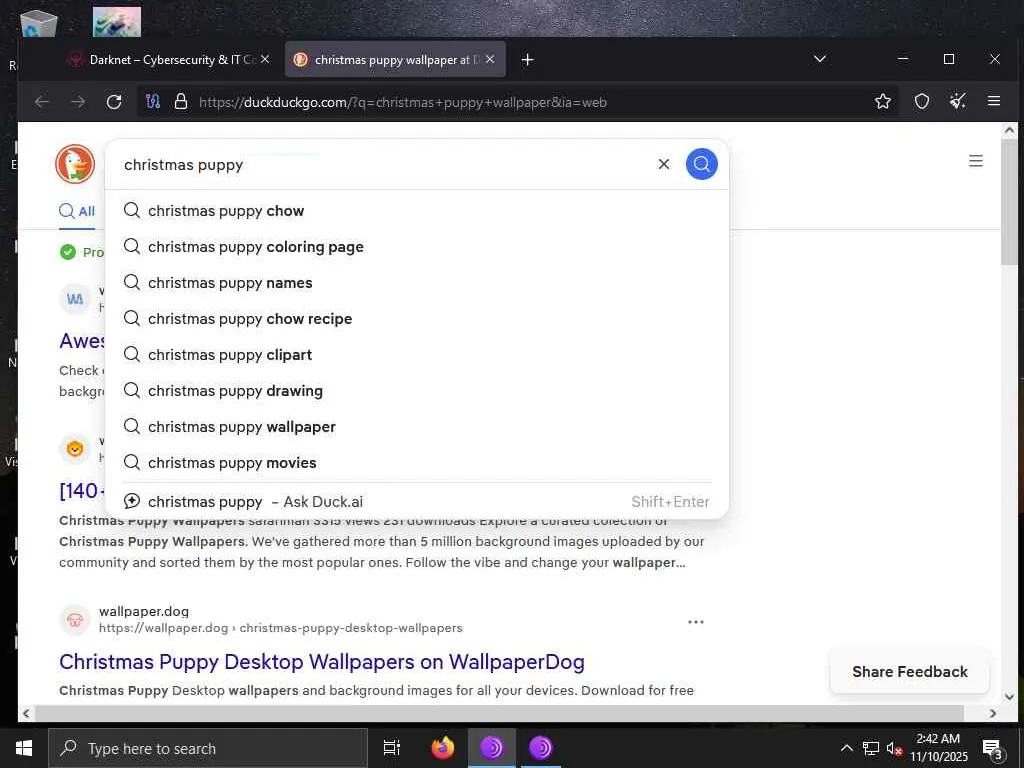Click the Share Feedback button
The width and height of the screenshot is (1024, 768).
(x=910, y=671)
